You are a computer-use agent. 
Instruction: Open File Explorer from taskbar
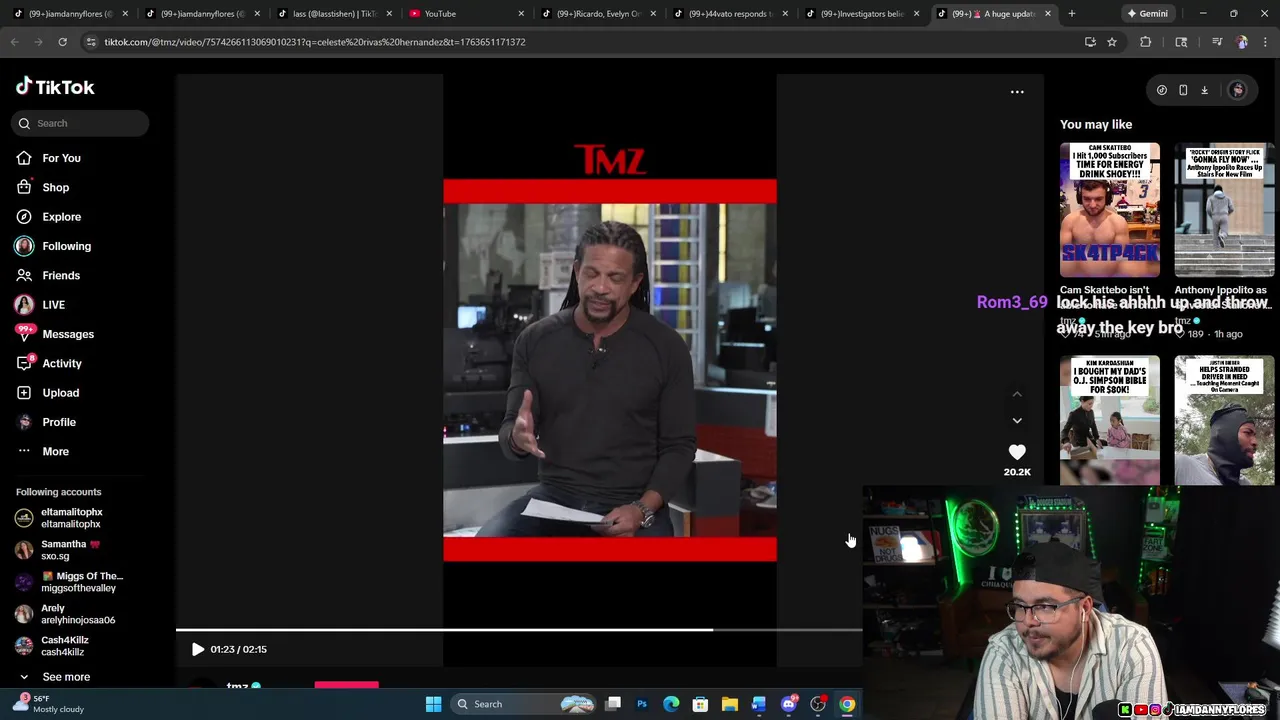click(730, 704)
